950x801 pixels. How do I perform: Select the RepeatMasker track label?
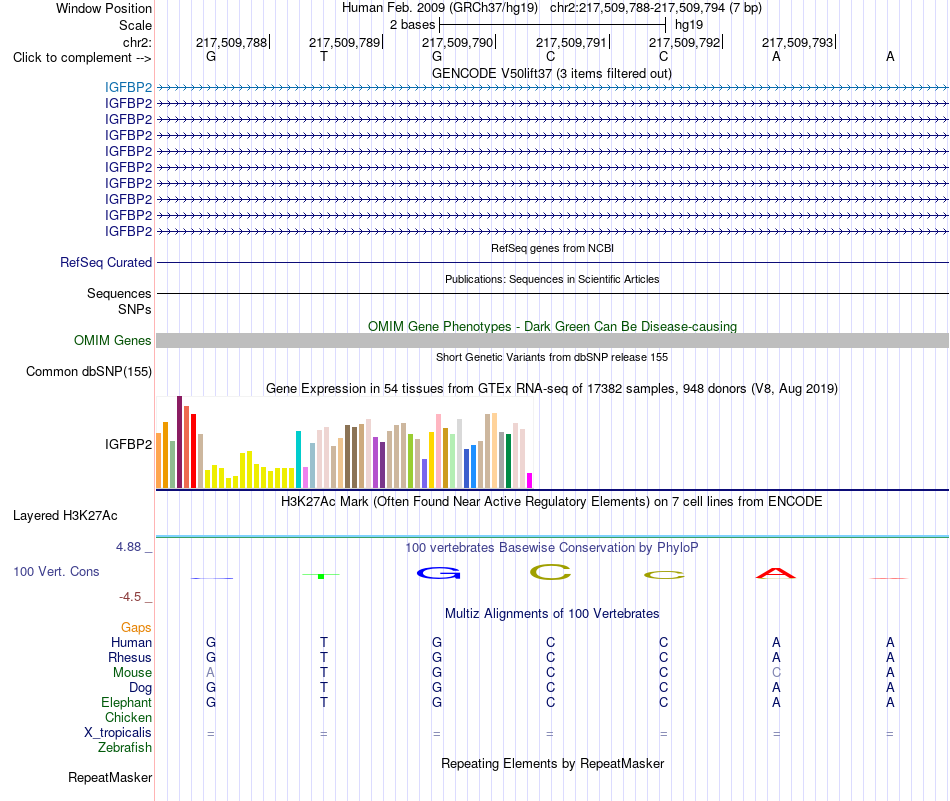coord(110,777)
